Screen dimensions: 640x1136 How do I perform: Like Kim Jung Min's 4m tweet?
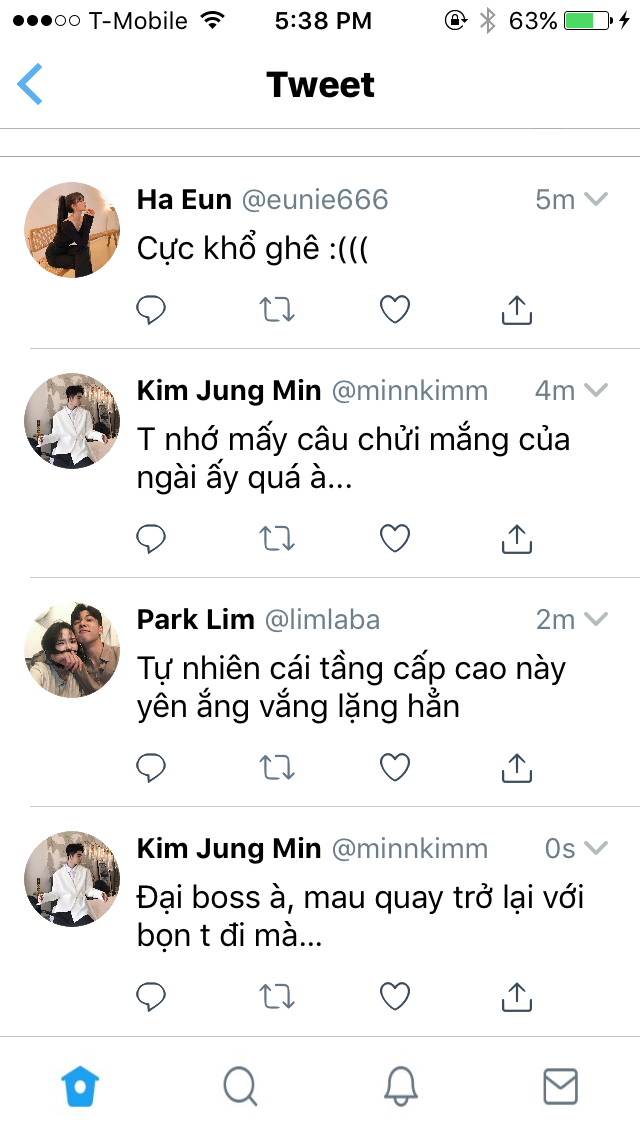click(395, 538)
